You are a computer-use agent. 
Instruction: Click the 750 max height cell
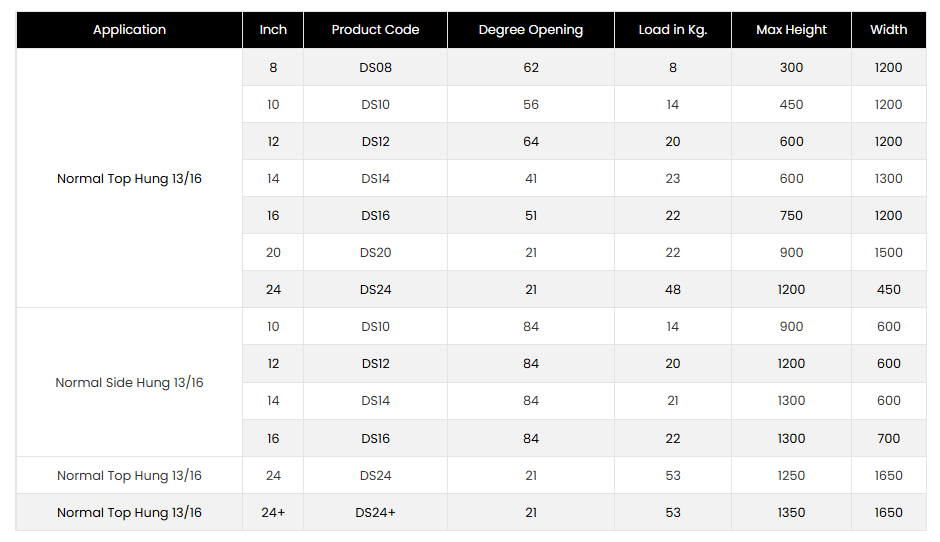(791, 216)
